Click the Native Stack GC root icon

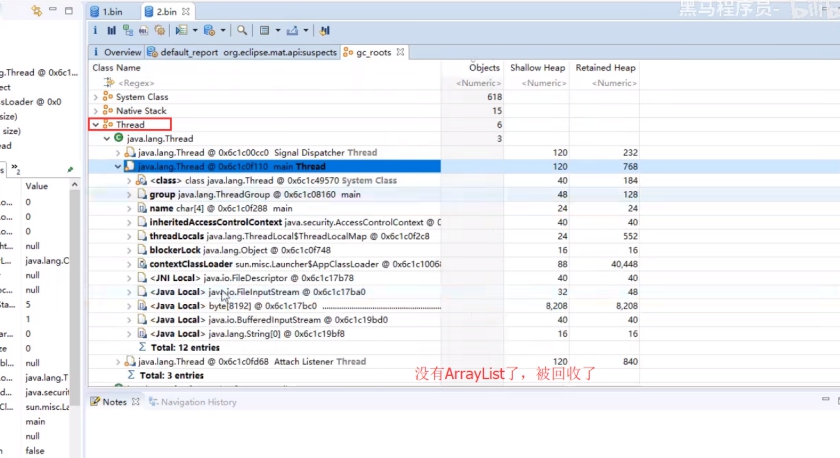coord(108,110)
